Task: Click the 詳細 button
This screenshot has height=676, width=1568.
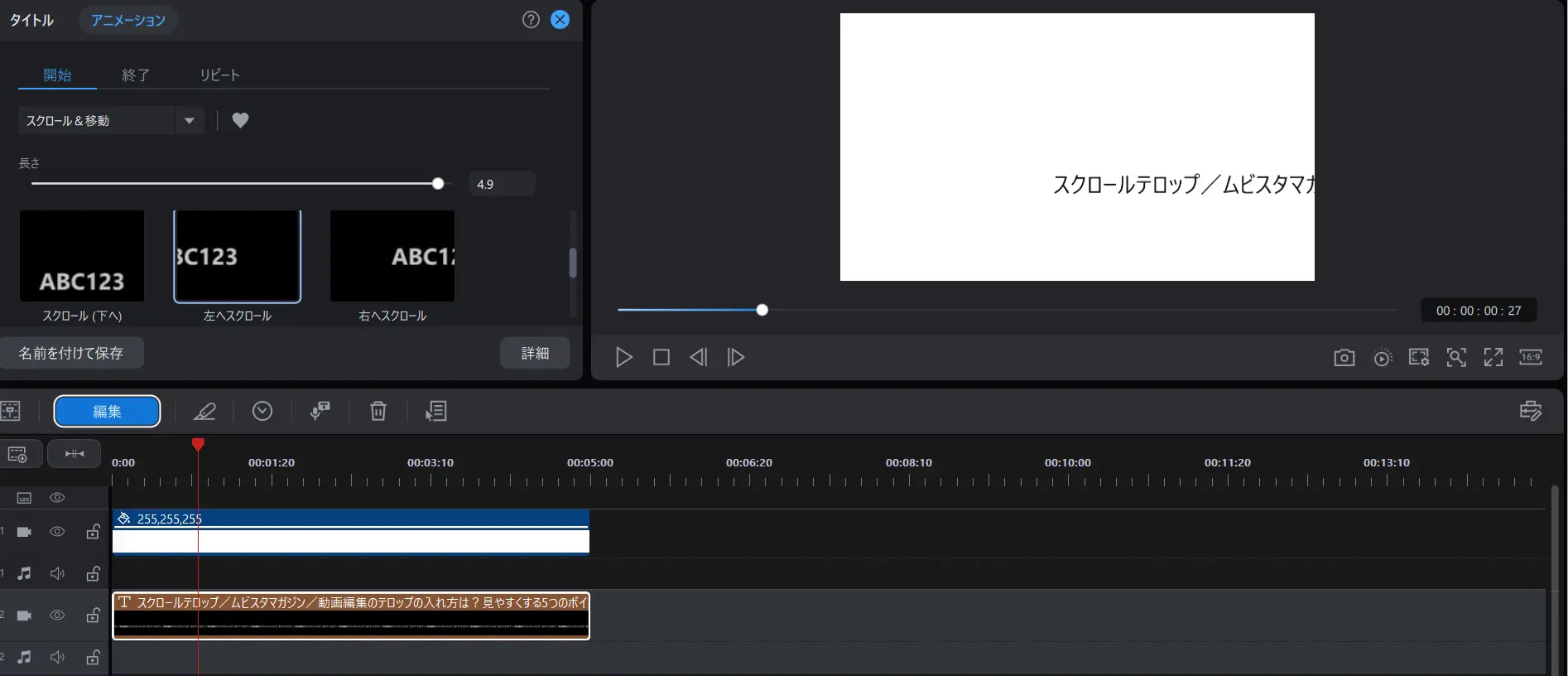Action: [x=535, y=353]
